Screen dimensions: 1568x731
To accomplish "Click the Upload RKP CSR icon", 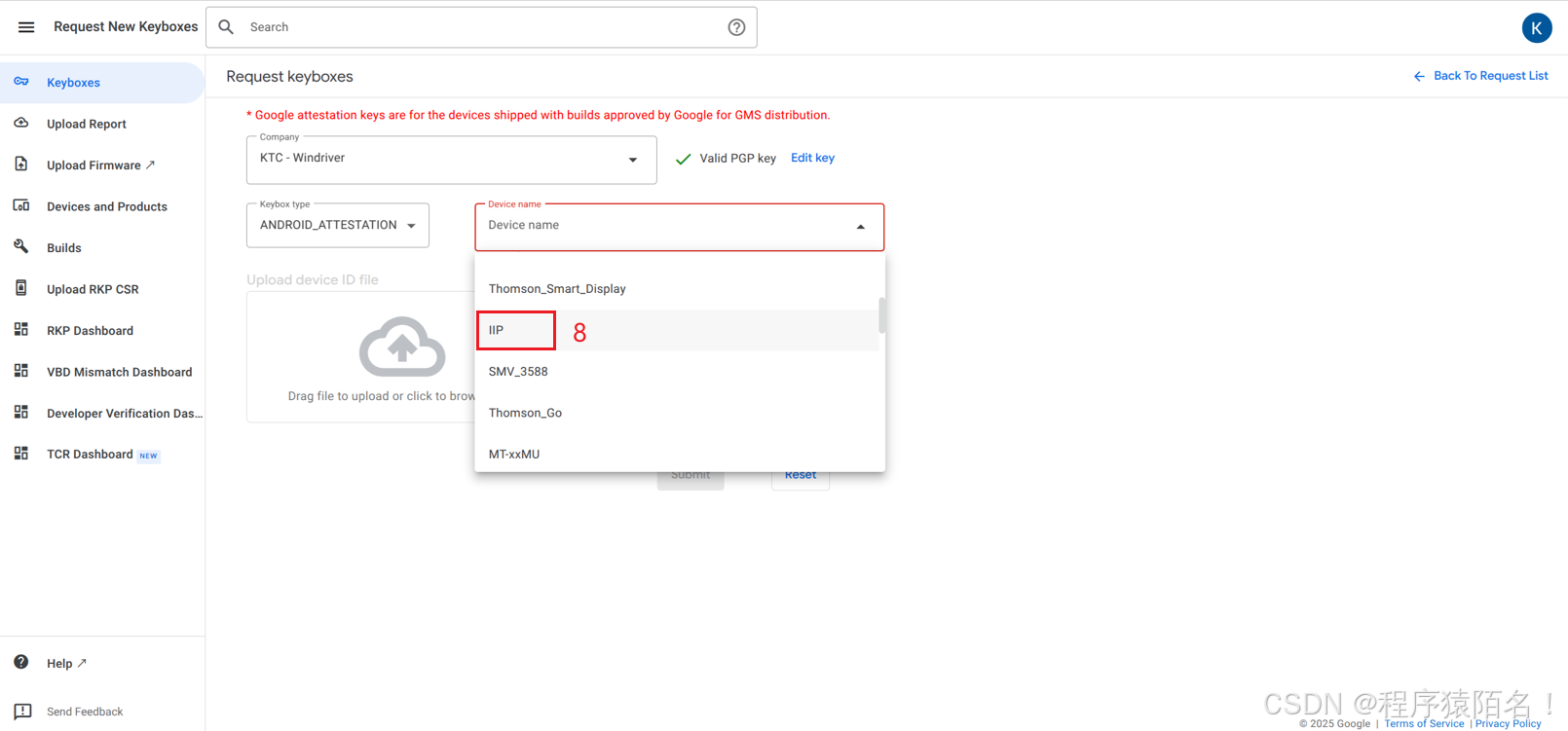I will (21, 288).
